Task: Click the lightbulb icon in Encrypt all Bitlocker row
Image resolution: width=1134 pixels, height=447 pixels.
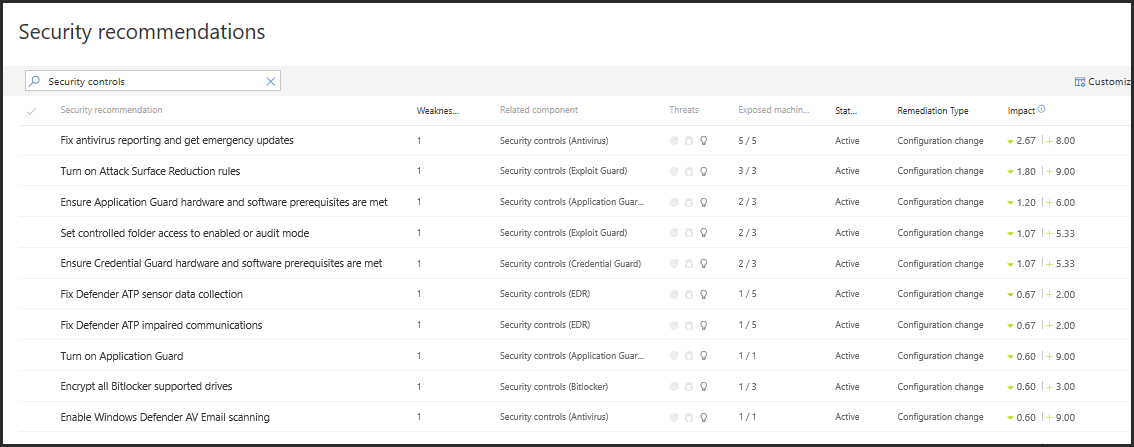Action: click(704, 387)
